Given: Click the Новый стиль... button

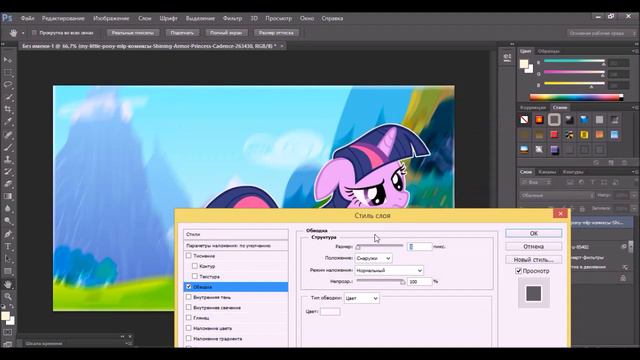Looking at the screenshot, I should point(533,260).
